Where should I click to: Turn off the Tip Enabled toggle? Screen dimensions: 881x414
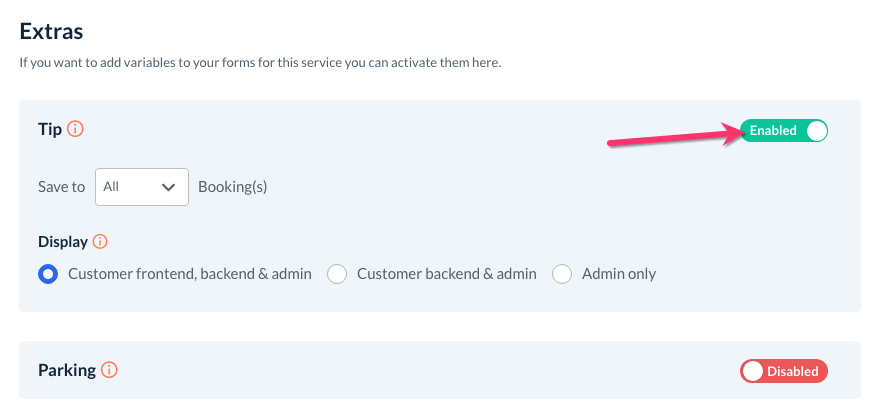pyautogui.click(x=784, y=131)
